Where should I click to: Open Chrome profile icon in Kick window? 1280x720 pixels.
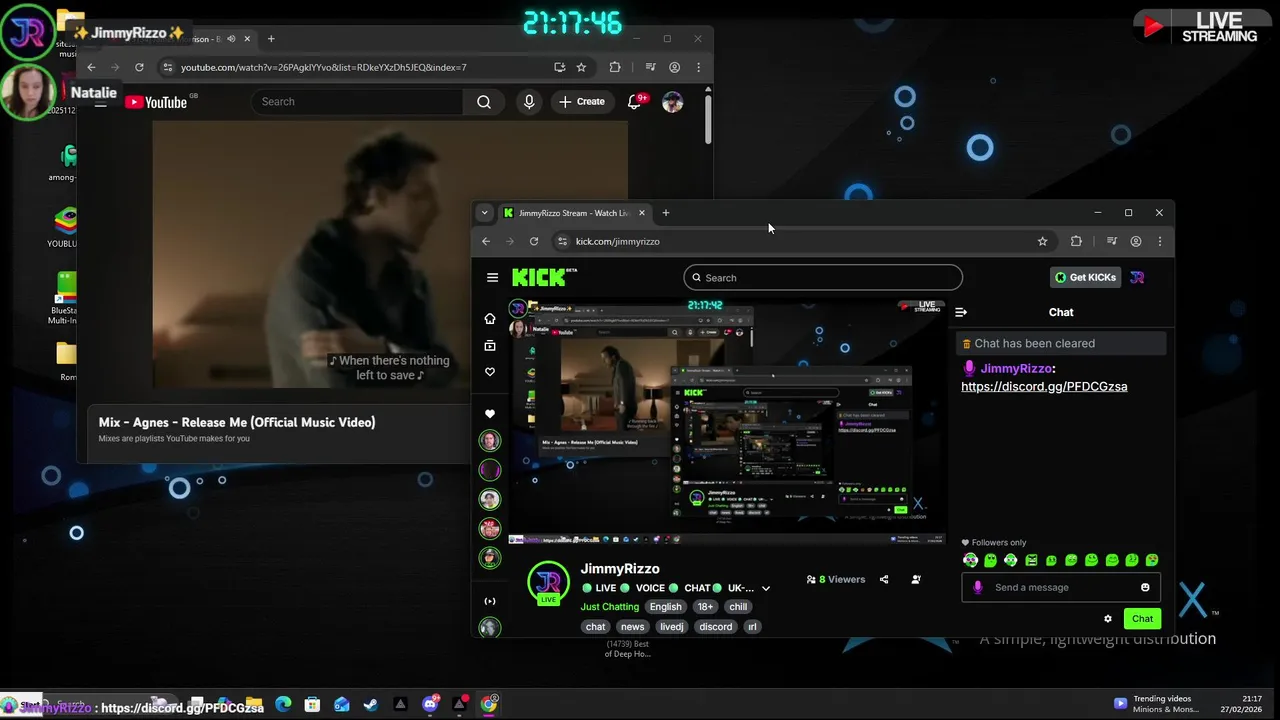[x=1136, y=241]
